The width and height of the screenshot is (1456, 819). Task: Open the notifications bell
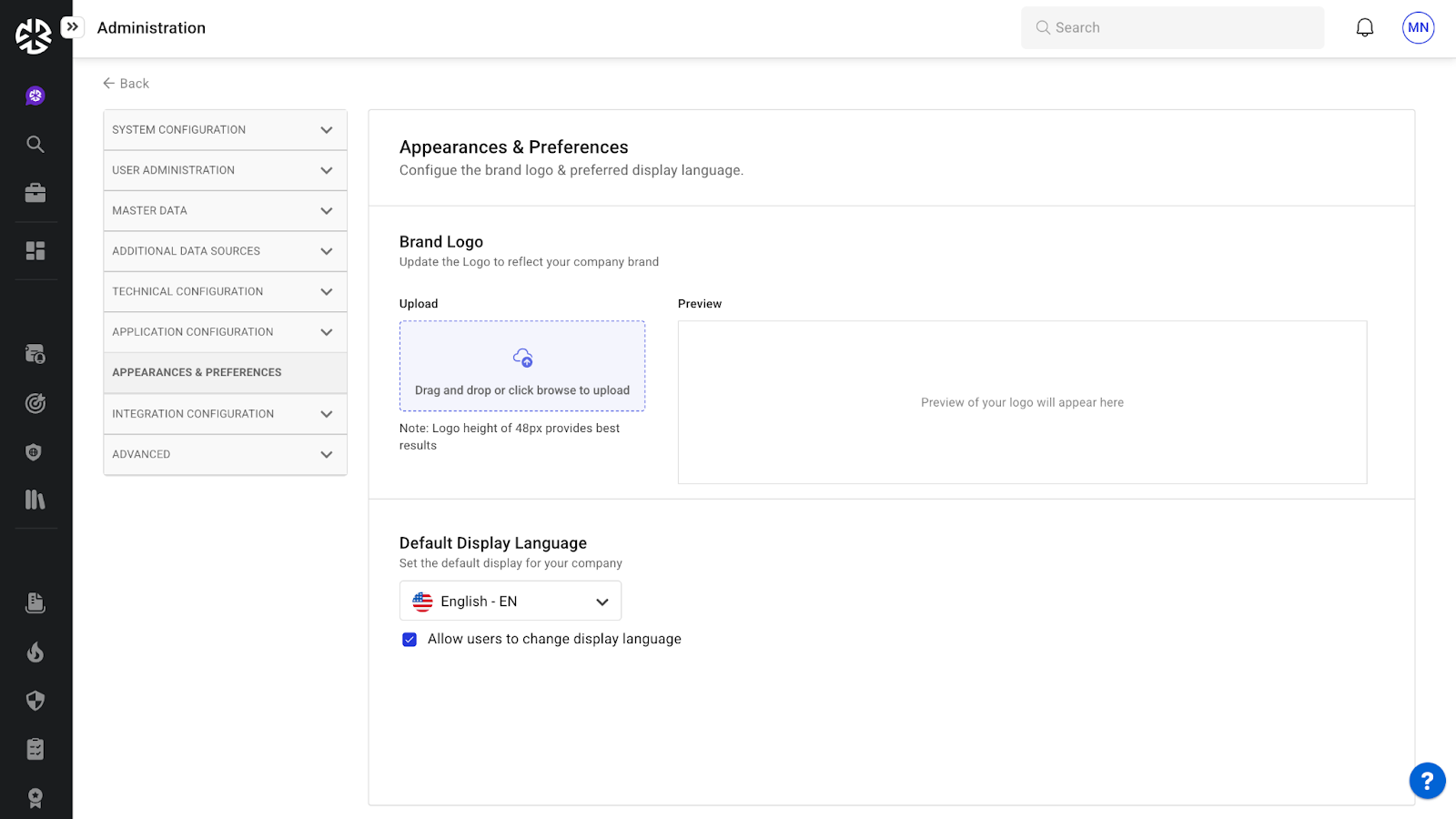pyautogui.click(x=1364, y=28)
